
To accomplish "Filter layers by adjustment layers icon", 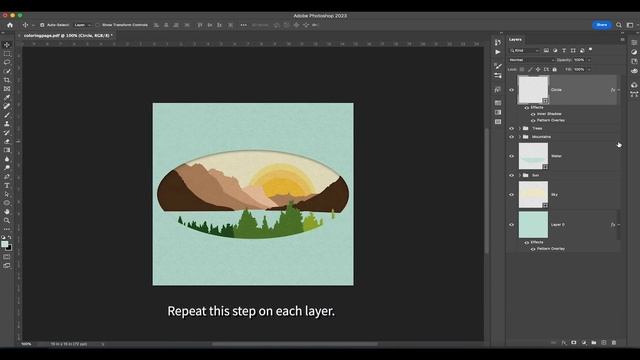I will coord(555,50).
